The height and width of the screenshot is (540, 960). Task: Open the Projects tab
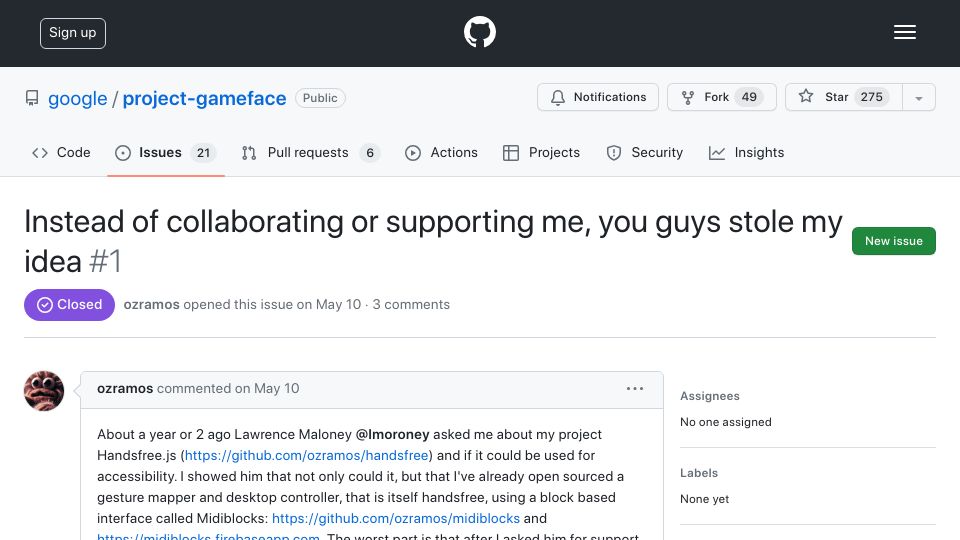click(541, 152)
